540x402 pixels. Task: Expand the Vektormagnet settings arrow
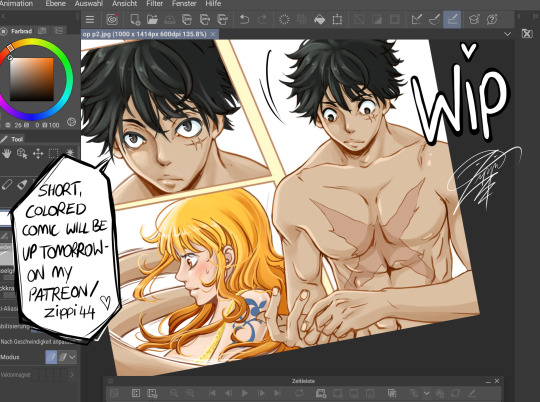[x=72, y=374]
